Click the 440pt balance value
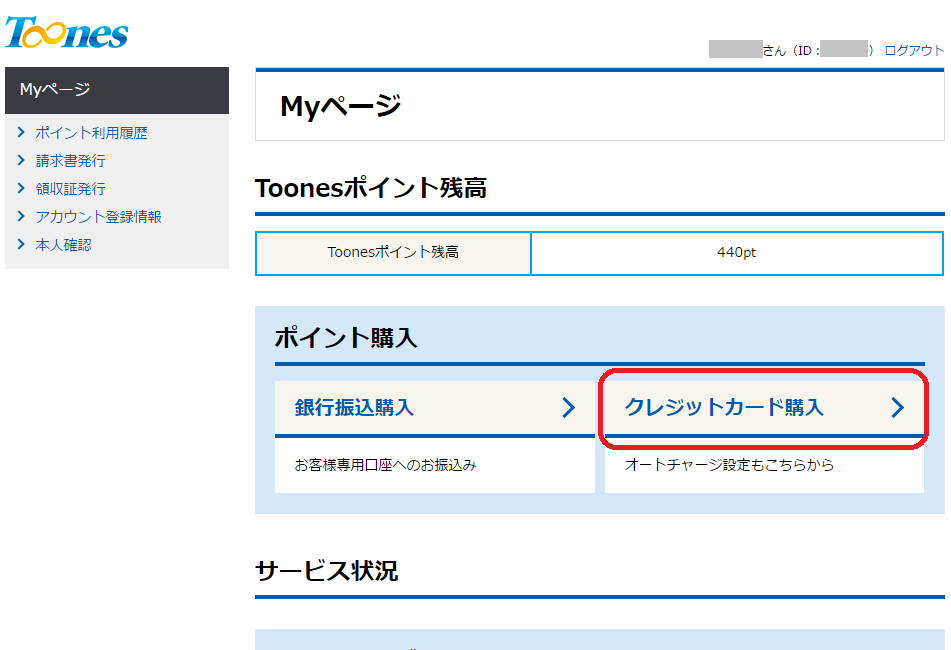951x650 pixels. (736, 252)
